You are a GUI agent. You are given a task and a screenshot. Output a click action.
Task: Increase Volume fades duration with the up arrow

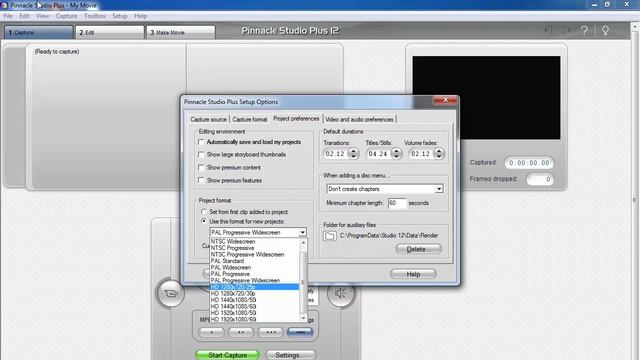(439, 151)
